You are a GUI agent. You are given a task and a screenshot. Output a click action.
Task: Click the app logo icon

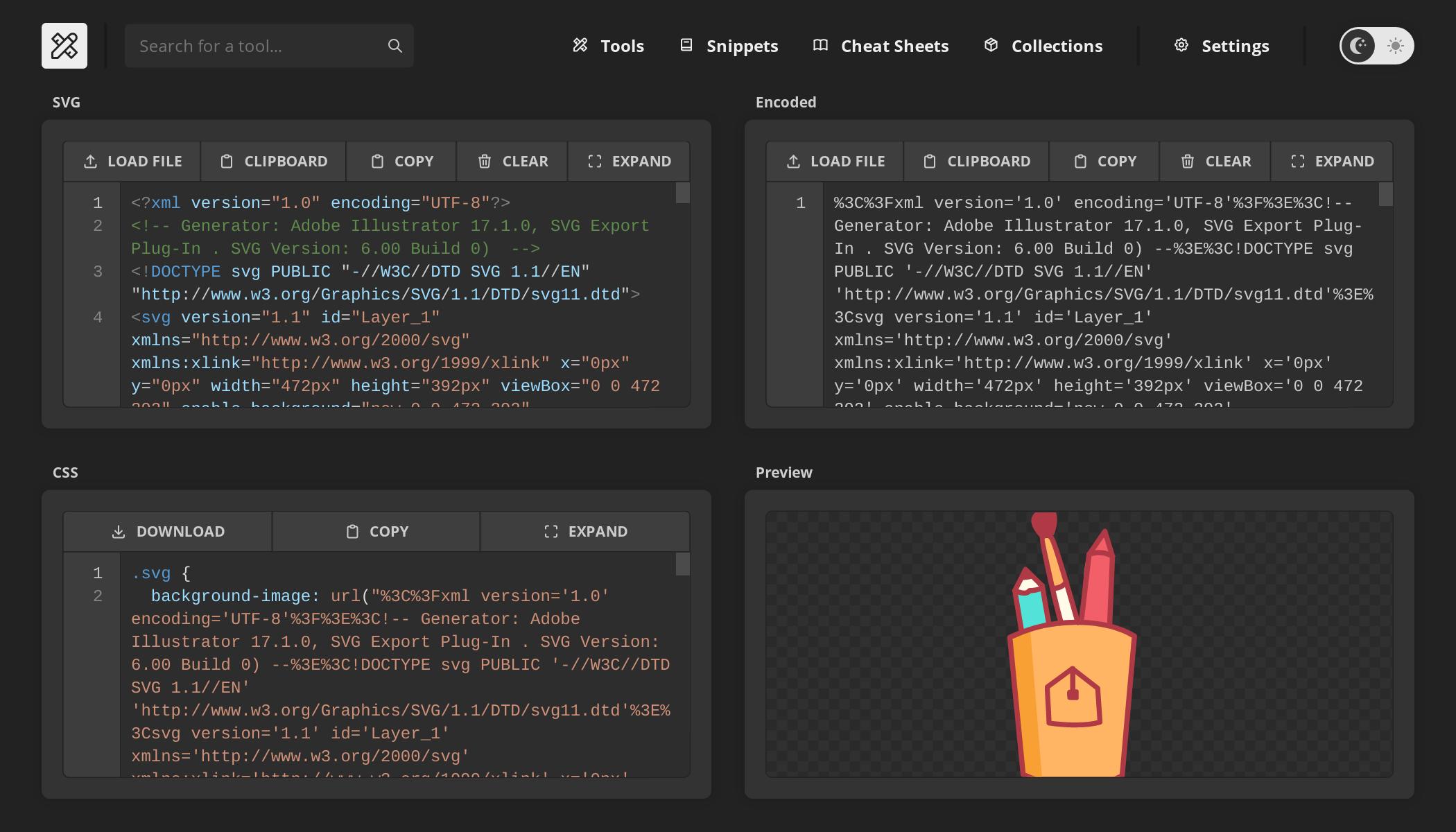pyautogui.click(x=64, y=46)
